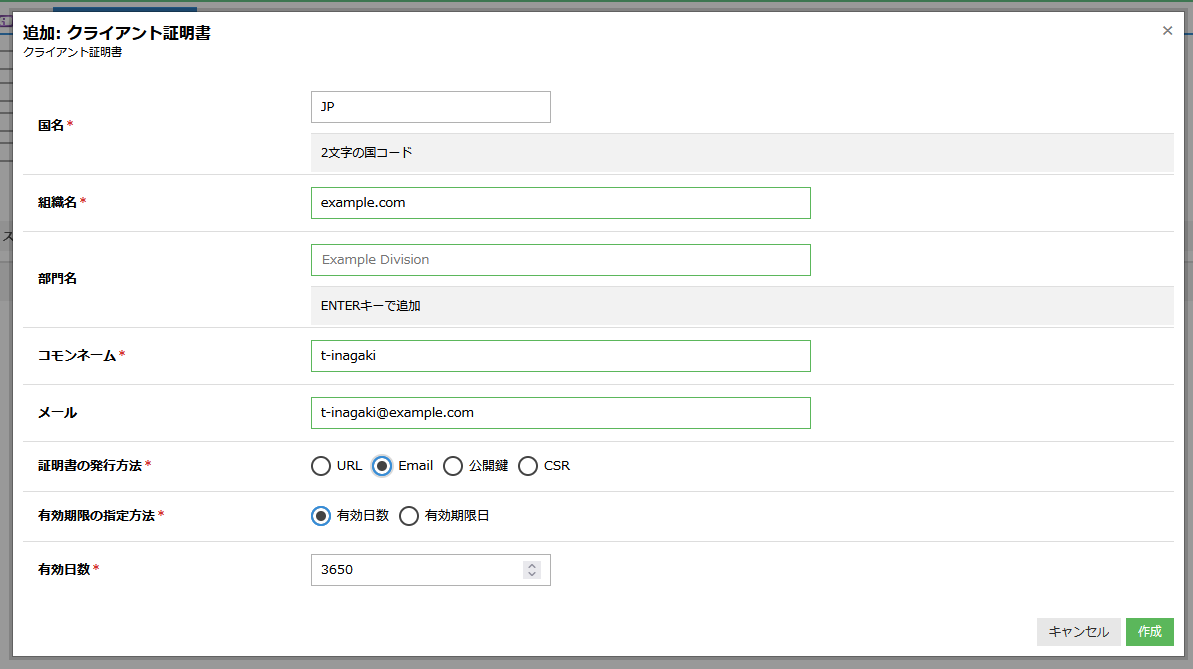1193x669 pixels.
Task: Select the コモンネーム field showing t-inagaki
Action: click(560, 356)
